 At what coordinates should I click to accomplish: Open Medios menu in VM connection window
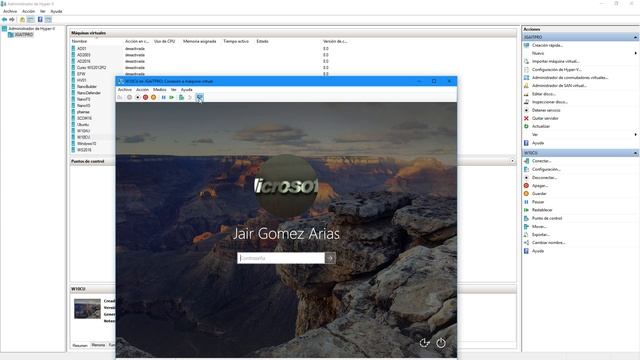(x=160, y=89)
